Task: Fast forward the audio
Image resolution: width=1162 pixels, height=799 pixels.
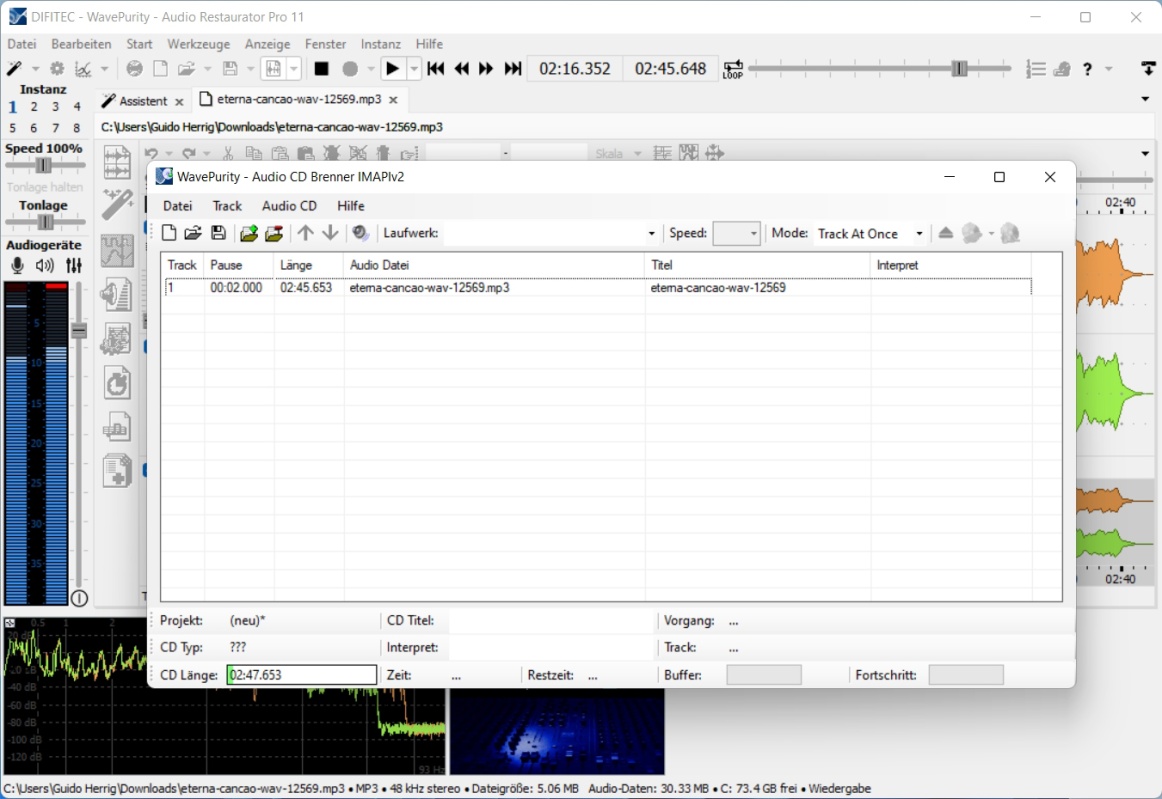Action: [486, 69]
